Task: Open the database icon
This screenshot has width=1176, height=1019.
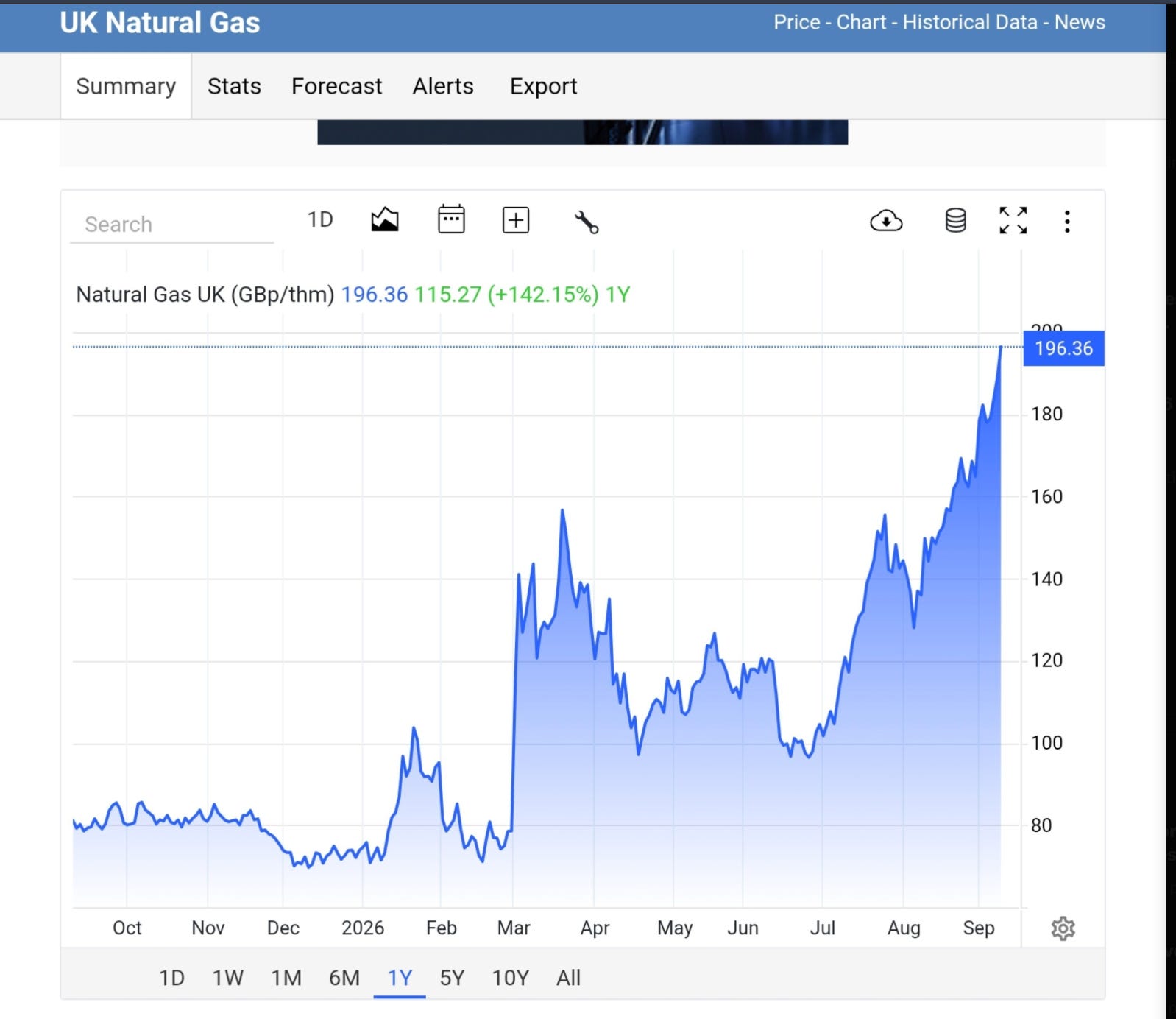Action: pos(955,220)
